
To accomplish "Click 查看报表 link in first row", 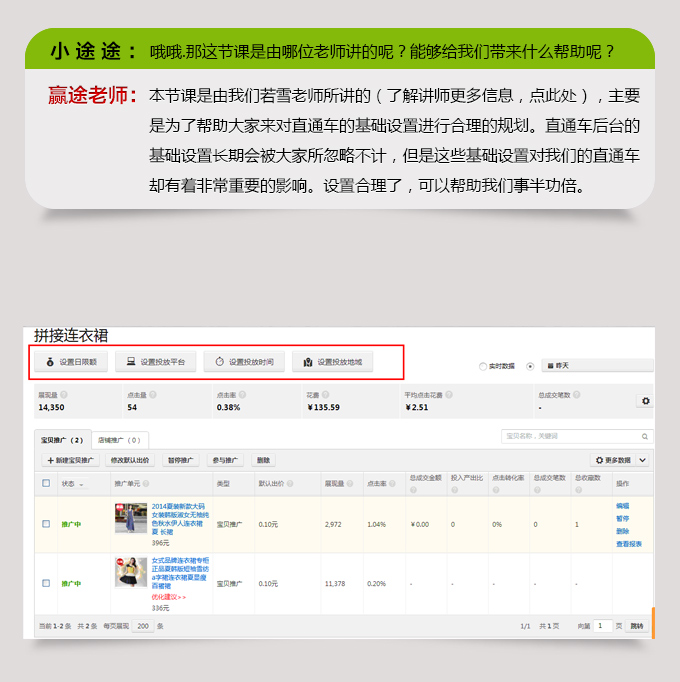I will (x=629, y=544).
